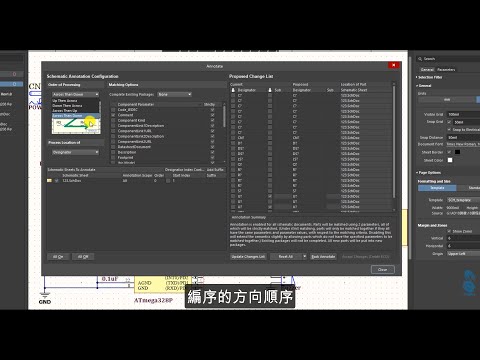Click the white Sheet Color swatch

[x=450, y=160]
